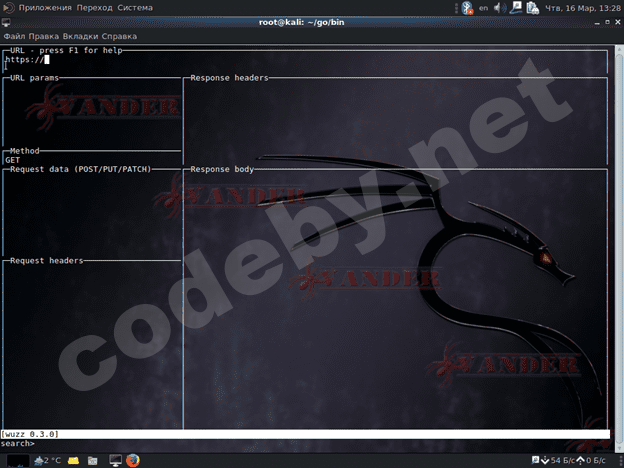
Task: Click the Kali logo icon in top panel
Action: [x=8, y=8]
